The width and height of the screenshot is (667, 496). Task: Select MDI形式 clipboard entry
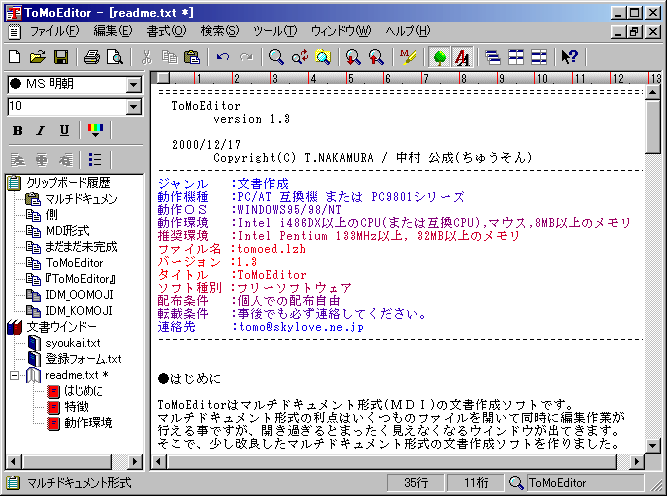coord(67,231)
